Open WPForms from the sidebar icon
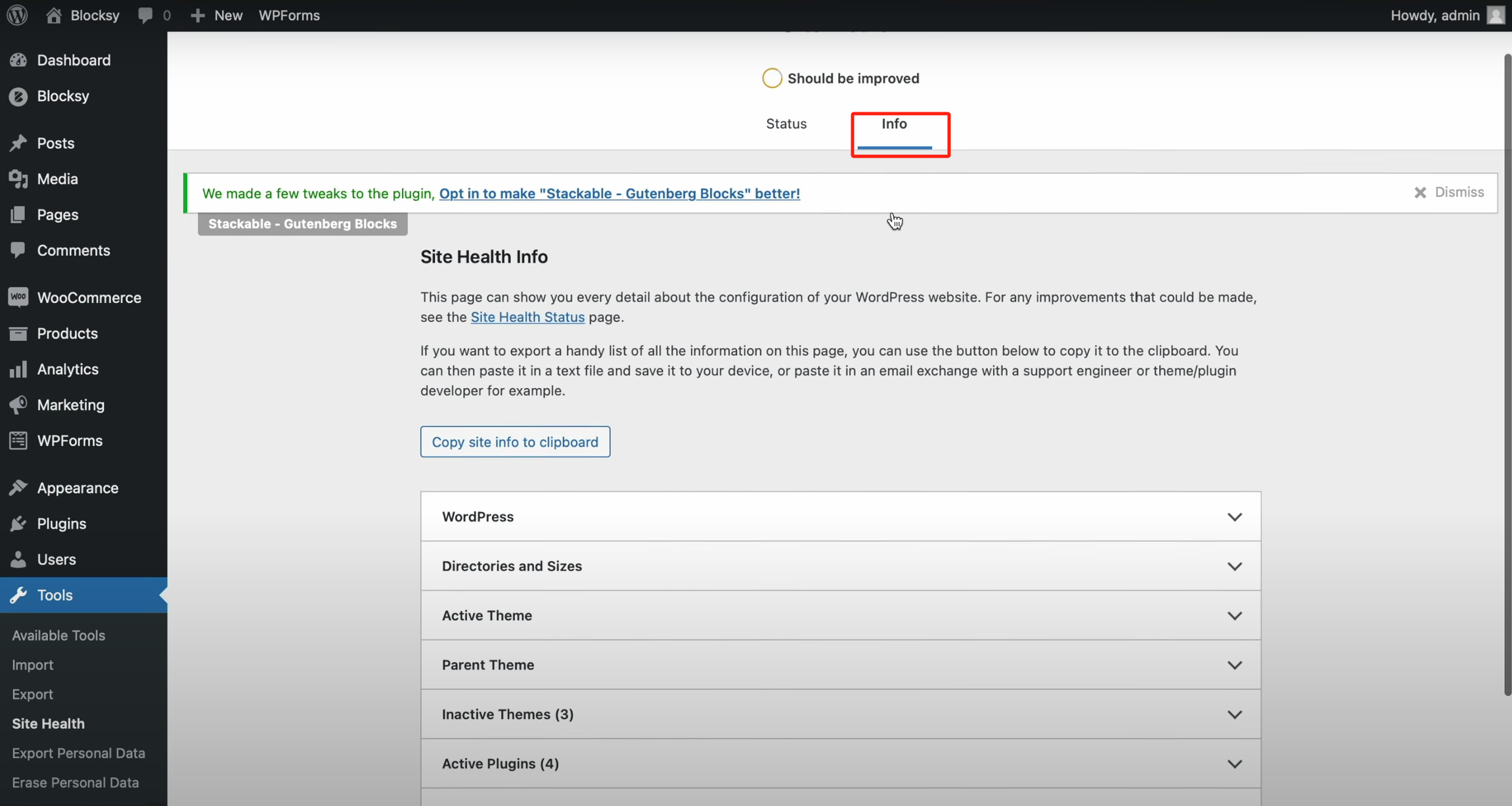1512x806 pixels. coord(19,440)
